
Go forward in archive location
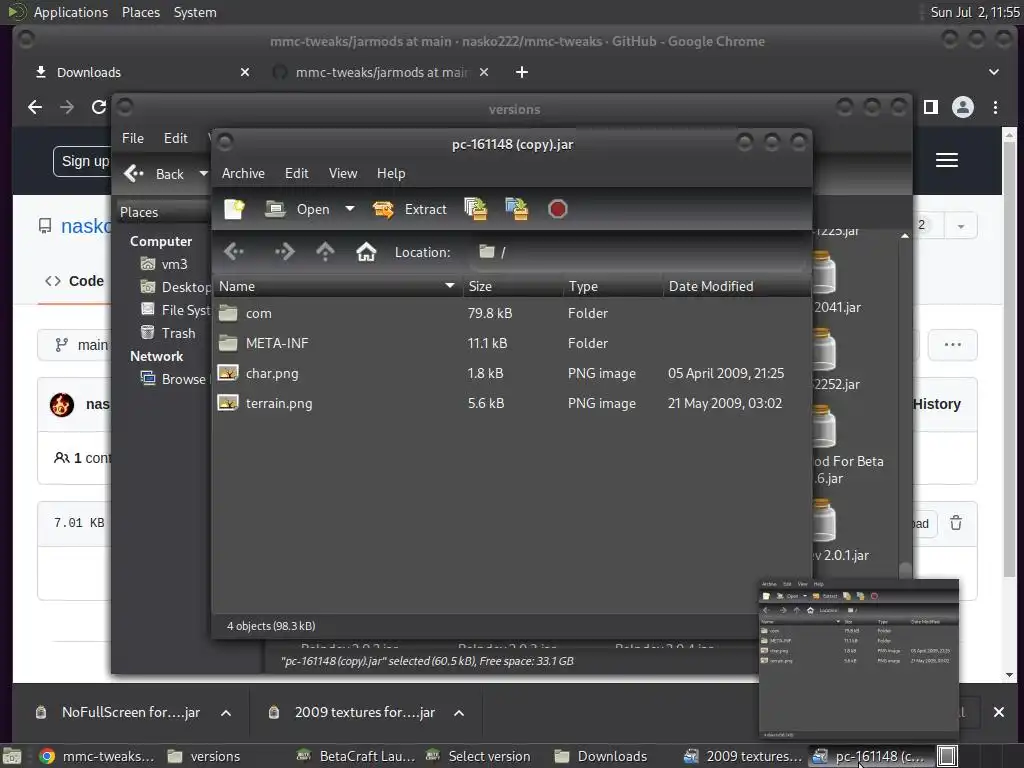pyautogui.click(x=284, y=251)
